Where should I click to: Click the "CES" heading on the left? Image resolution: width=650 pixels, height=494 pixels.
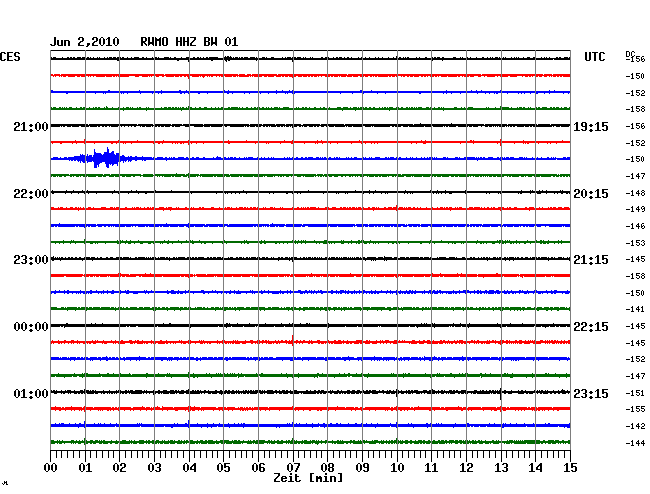pos(10,57)
